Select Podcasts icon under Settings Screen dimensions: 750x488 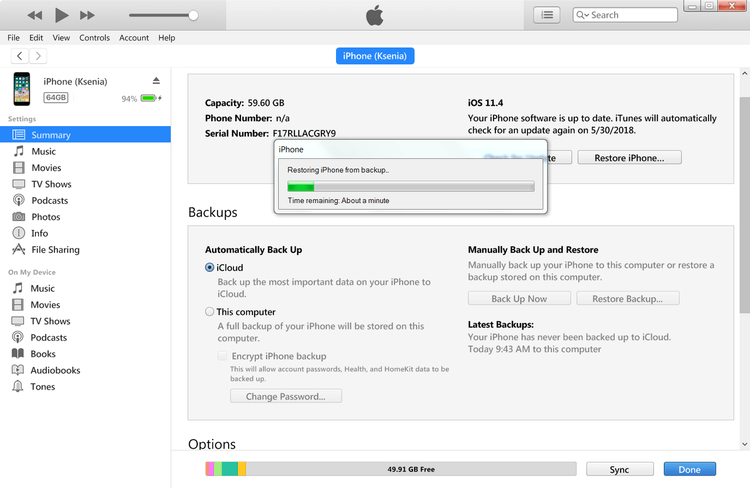click(19, 200)
